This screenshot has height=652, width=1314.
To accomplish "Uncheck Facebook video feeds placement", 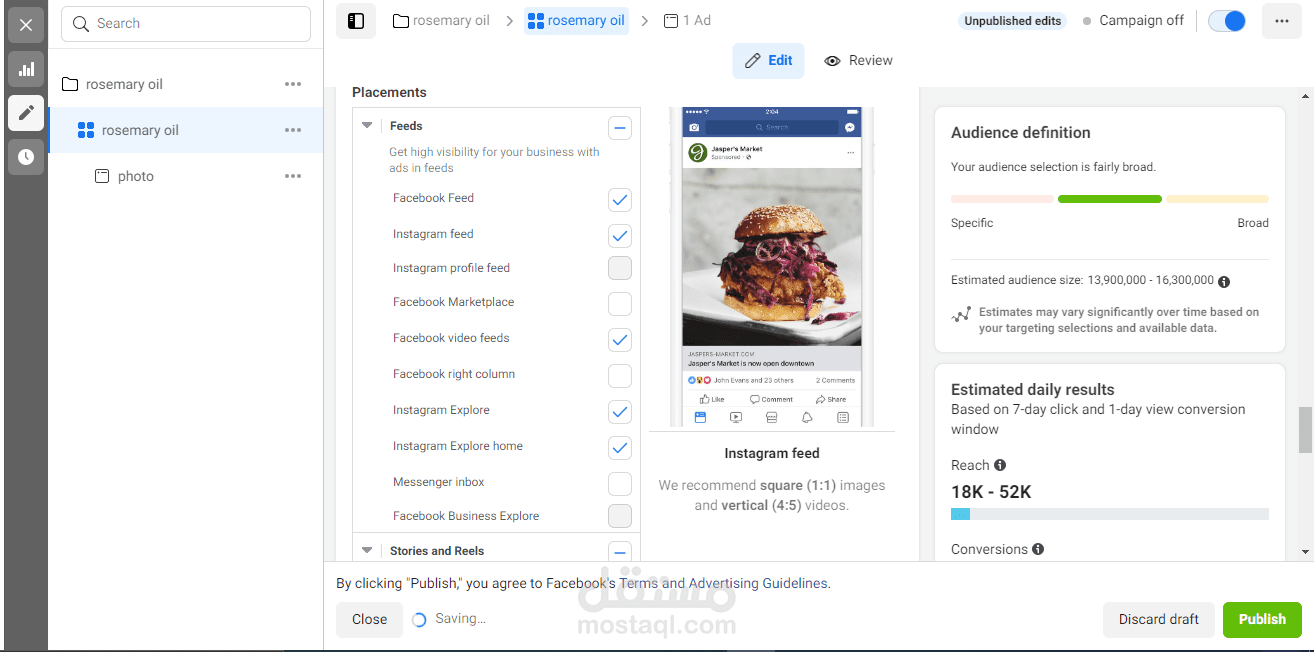I will [x=620, y=340].
